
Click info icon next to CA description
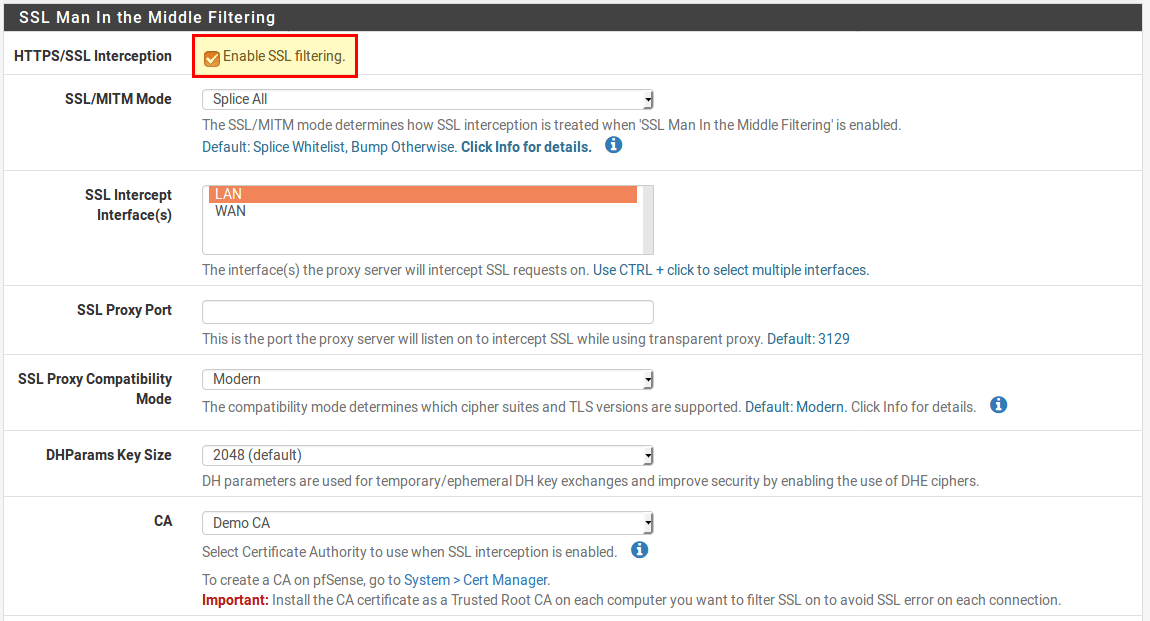pyautogui.click(x=640, y=550)
